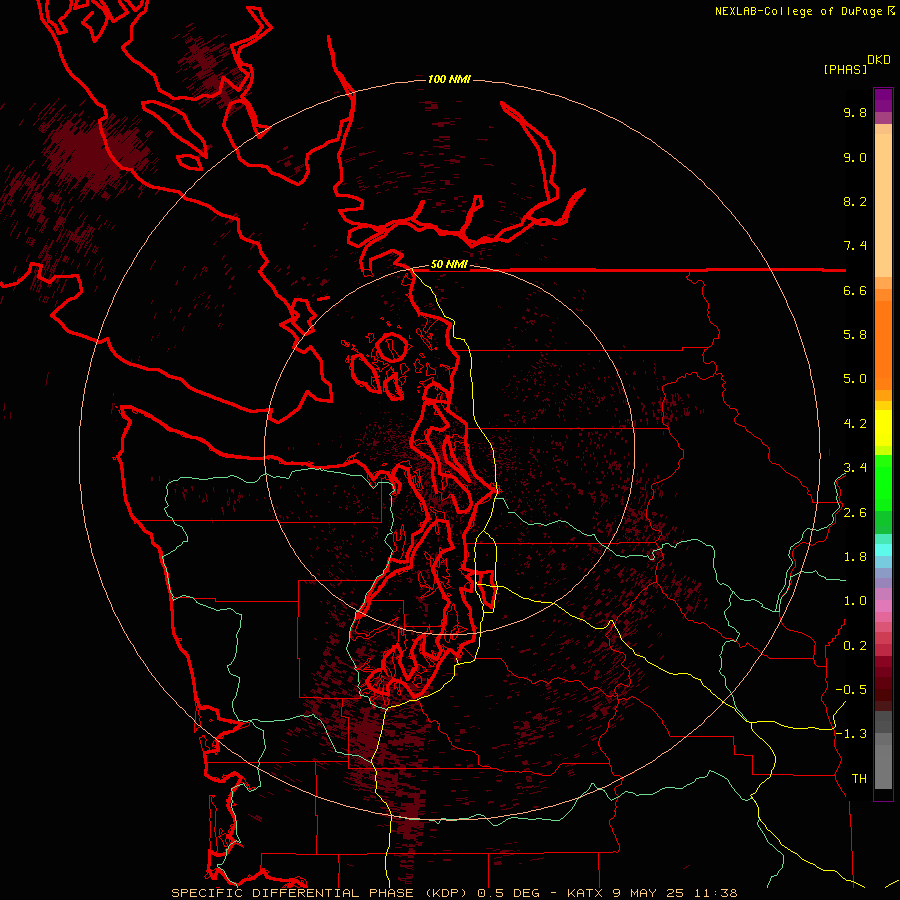The image size is (900, 900).
Task: Click the 11:38 timestamp in caption
Action: [716, 893]
